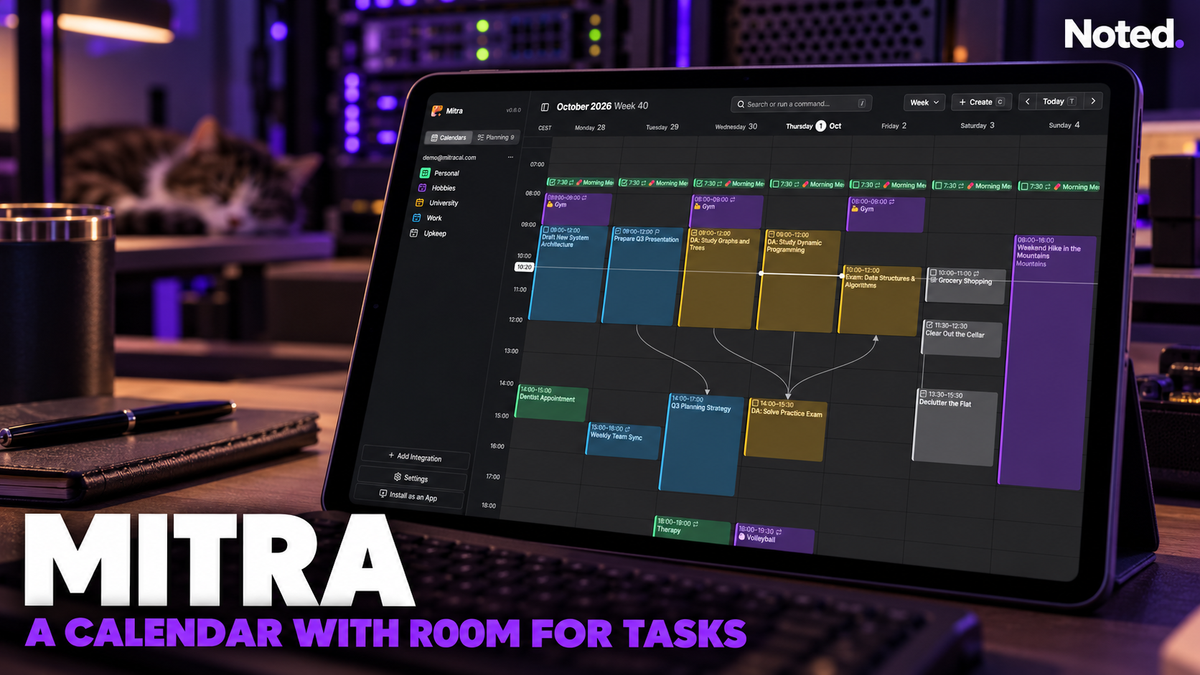The image size is (1200, 675).
Task: Open Wednesday's Gym event
Action: (727, 211)
